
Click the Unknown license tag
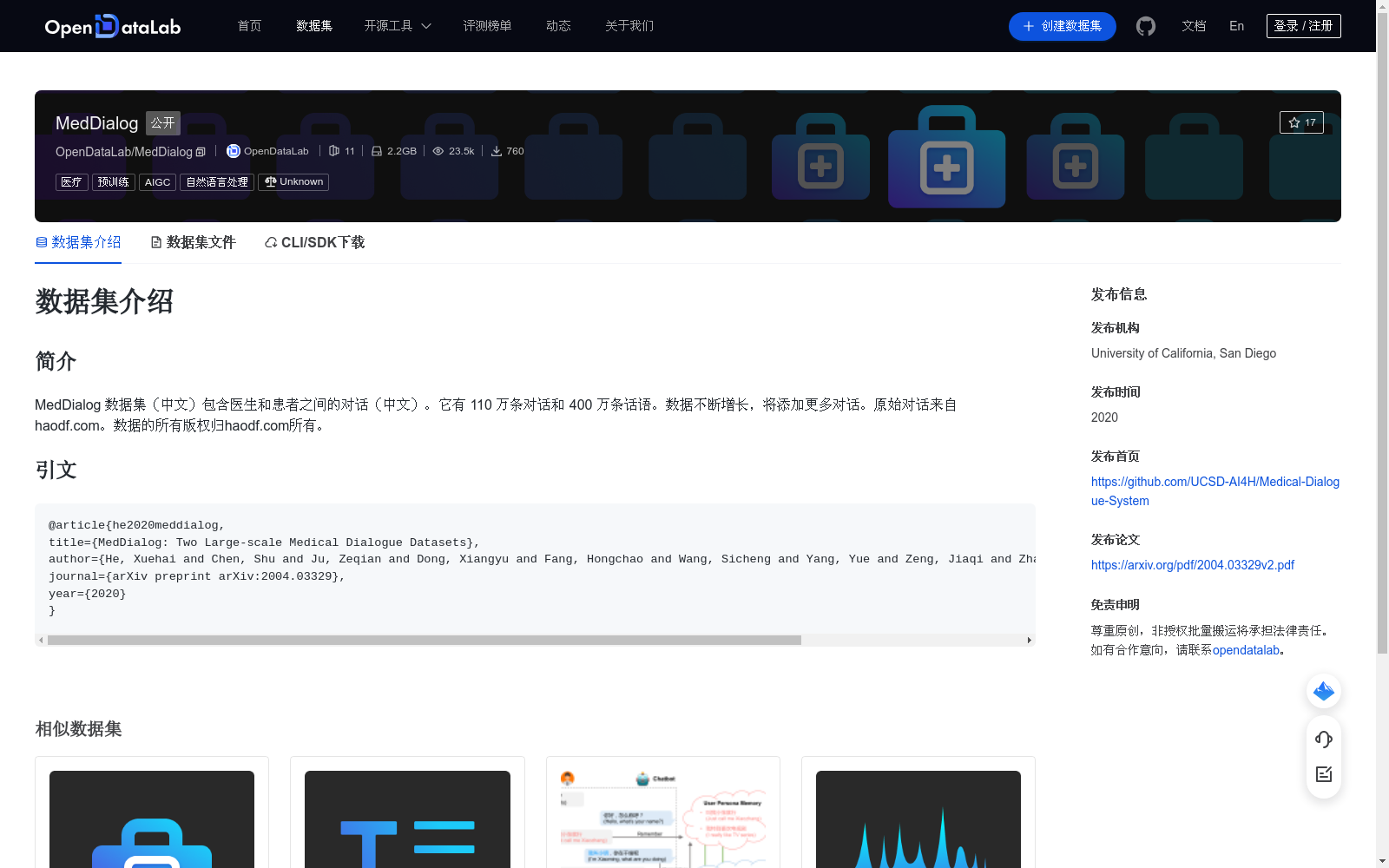(x=293, y=182)
